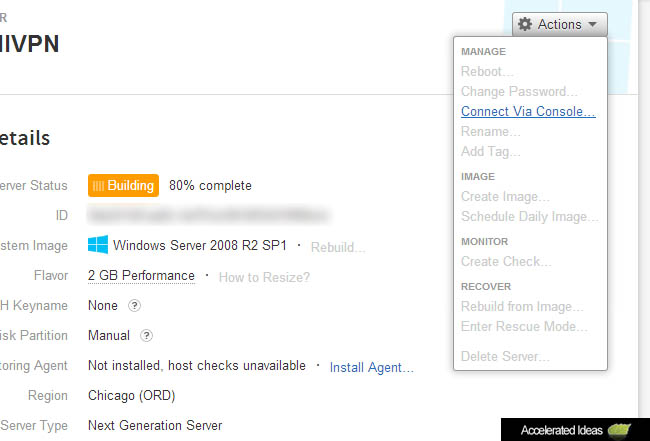The image size is (650, 441).
Task: Open the Install Agent link
Action: [371, 368]
